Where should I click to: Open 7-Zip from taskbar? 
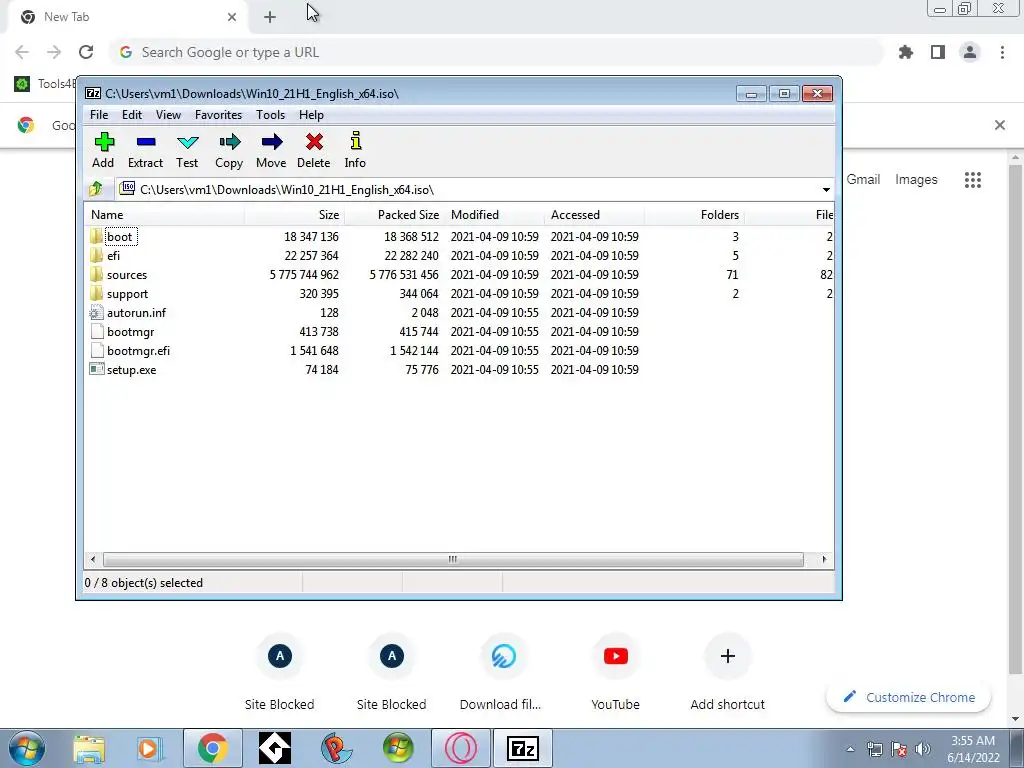point(523,748)
